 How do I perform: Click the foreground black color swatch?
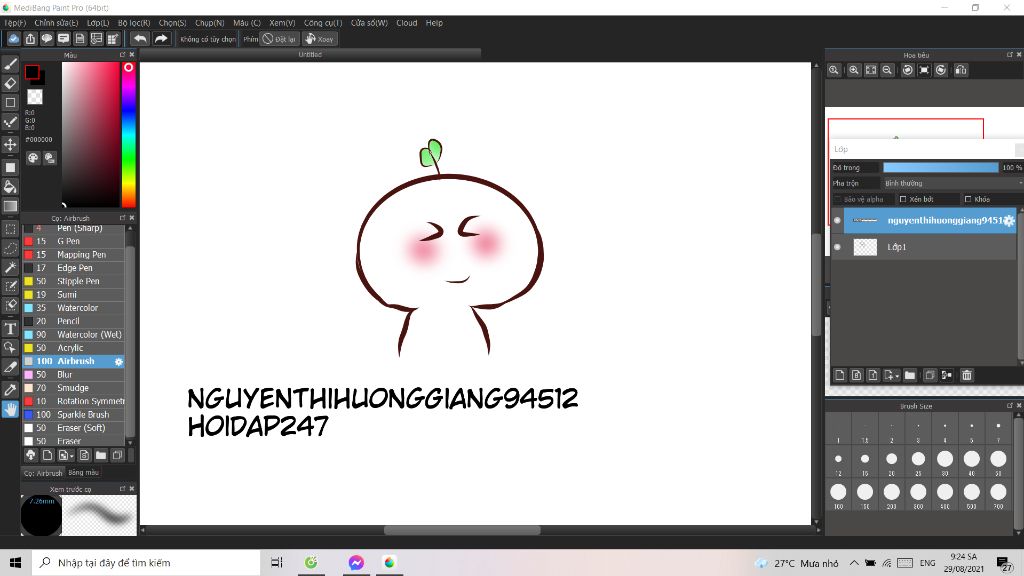(32, 72)
